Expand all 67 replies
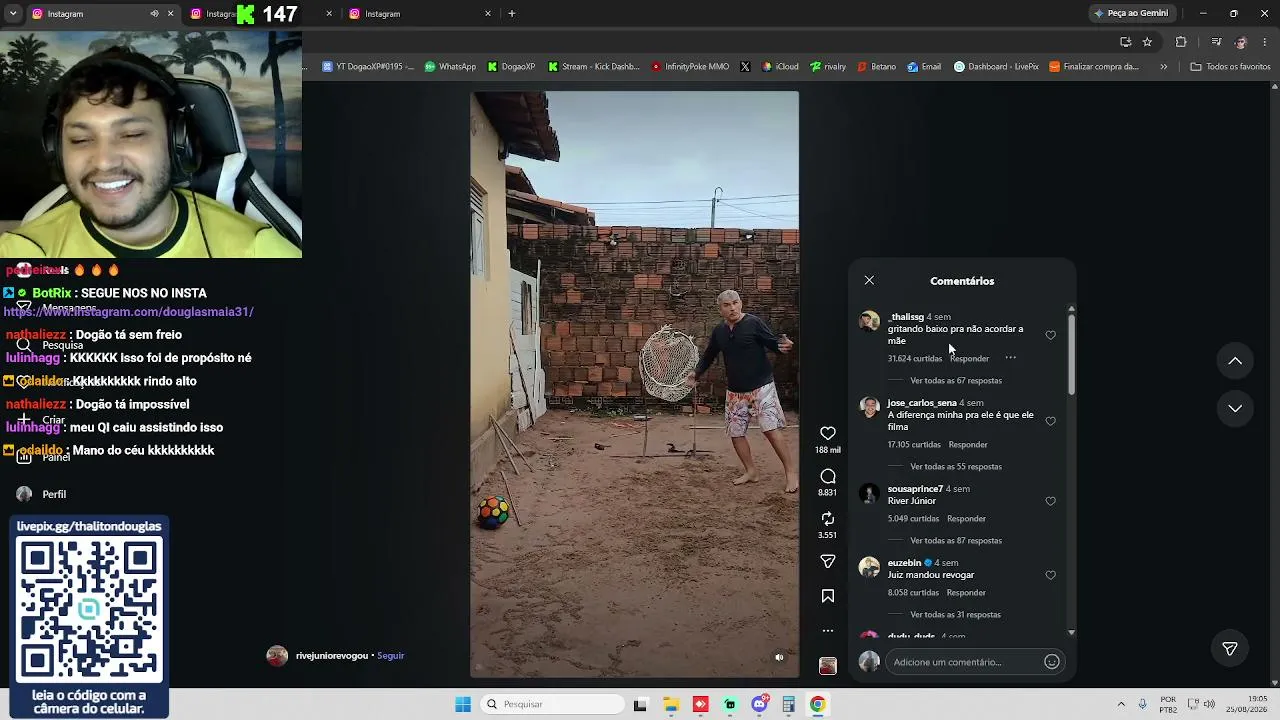The image size is (1280, 720). [x=956, y=381]
